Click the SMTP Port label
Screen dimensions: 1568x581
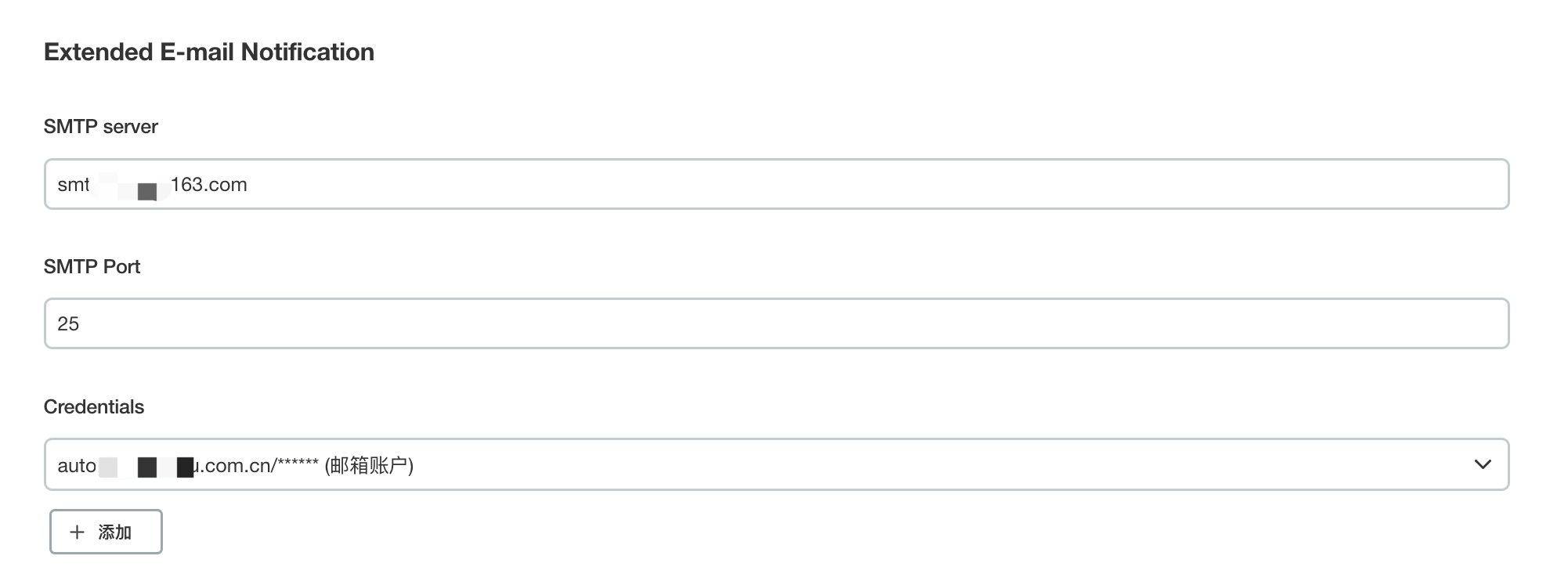[x=92, y=267]
